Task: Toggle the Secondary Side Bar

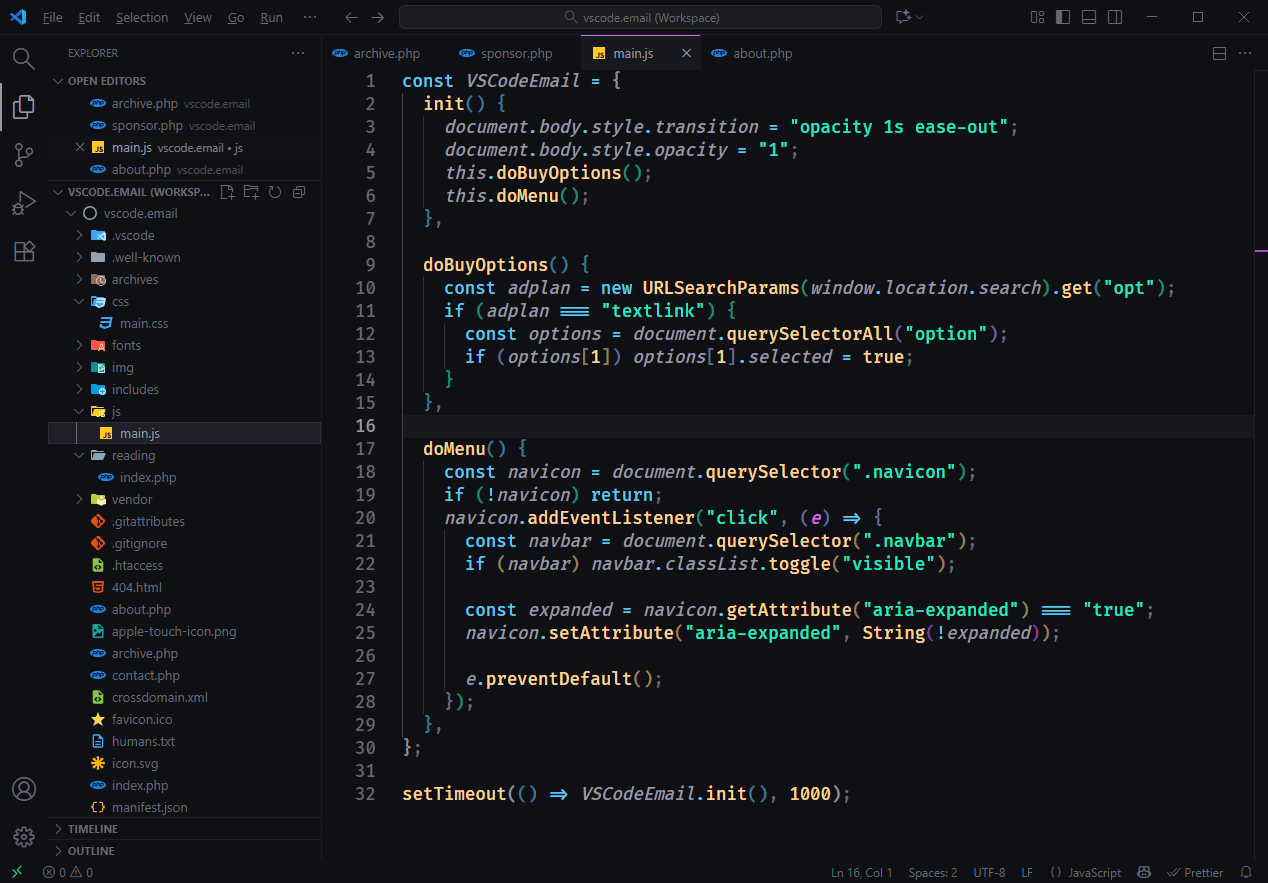Action: (x=1113, y=16)
